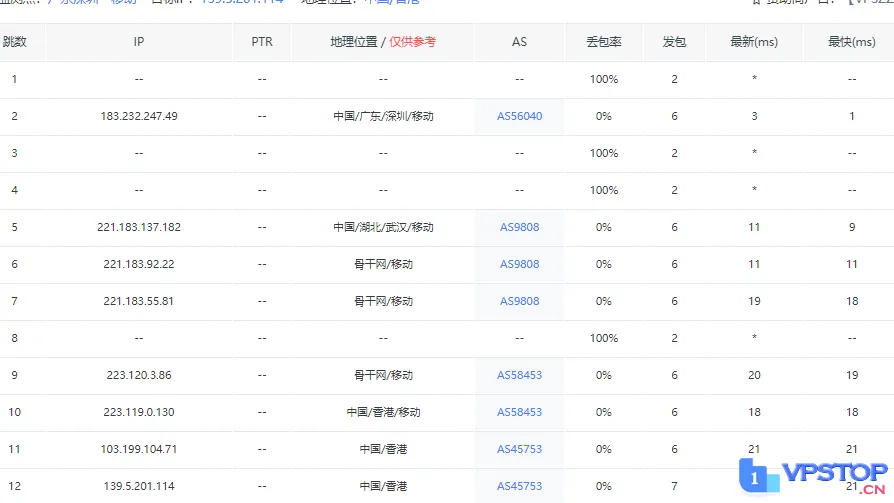Click the PTR column header

coord(262,42)
